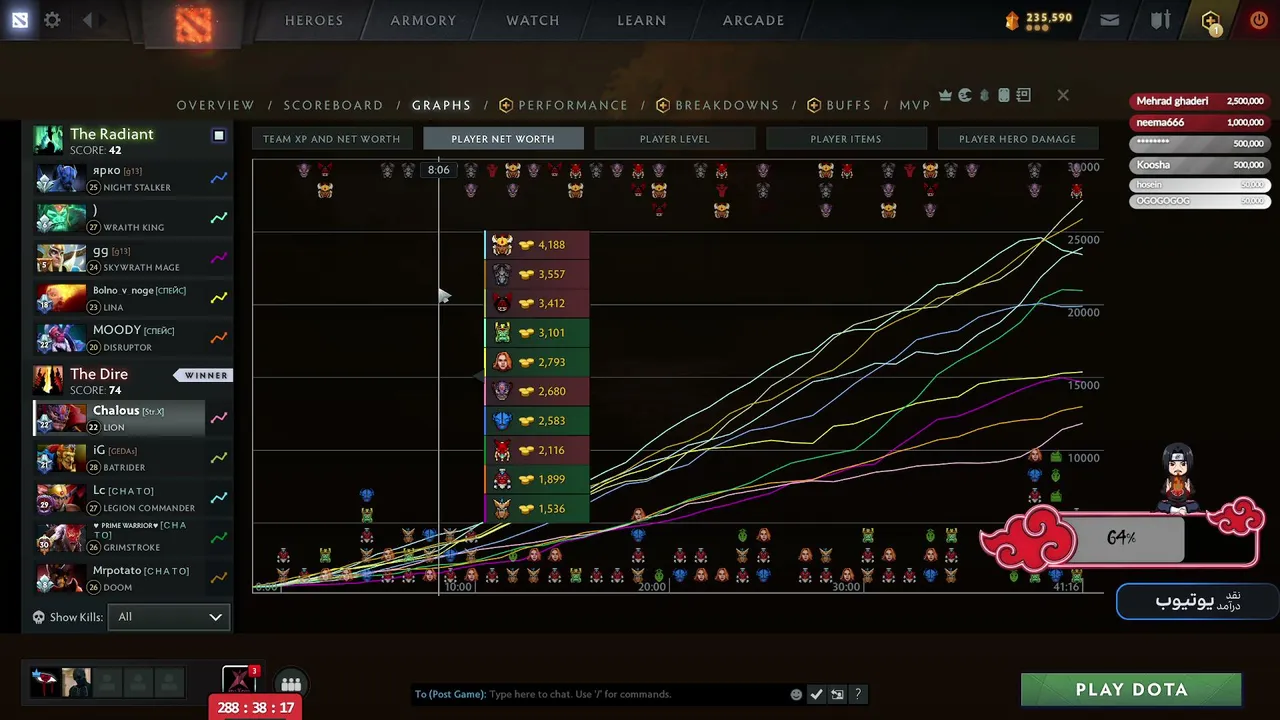Click the skull icon beside Show Kills
The width and height of the screenshot is (1280, 720).
pos(39,617)
